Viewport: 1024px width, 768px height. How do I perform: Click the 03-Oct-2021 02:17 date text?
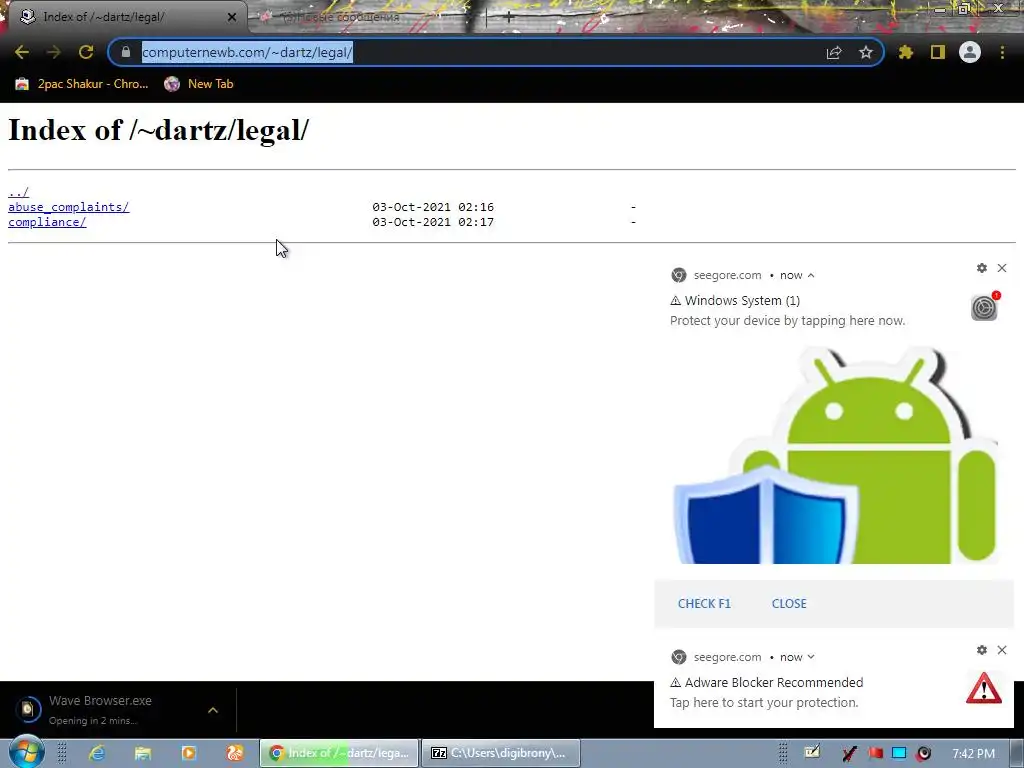(x=433, y=222)
